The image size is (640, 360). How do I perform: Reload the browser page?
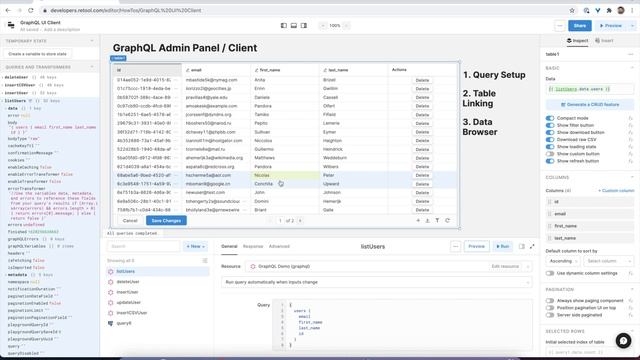pyautogui.click(x=31, y=10)
